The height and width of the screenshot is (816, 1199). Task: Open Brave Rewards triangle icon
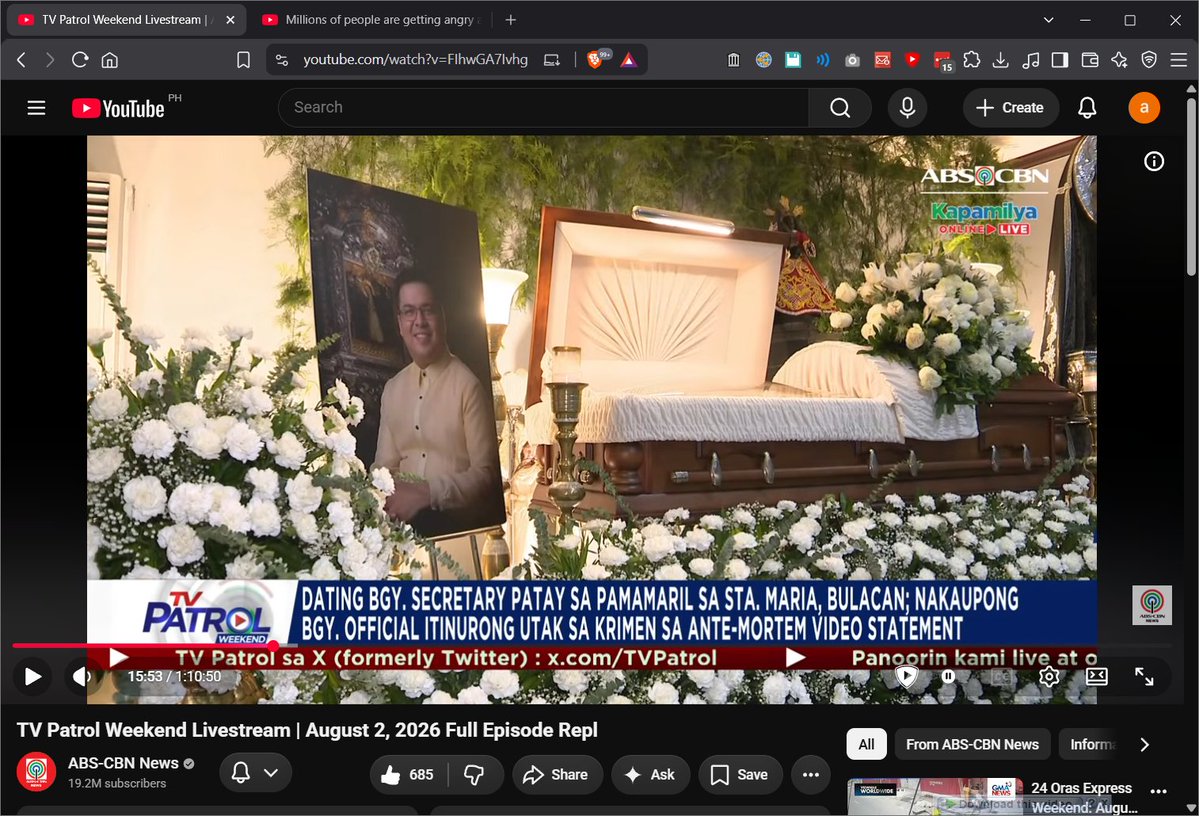click(629, 60)
